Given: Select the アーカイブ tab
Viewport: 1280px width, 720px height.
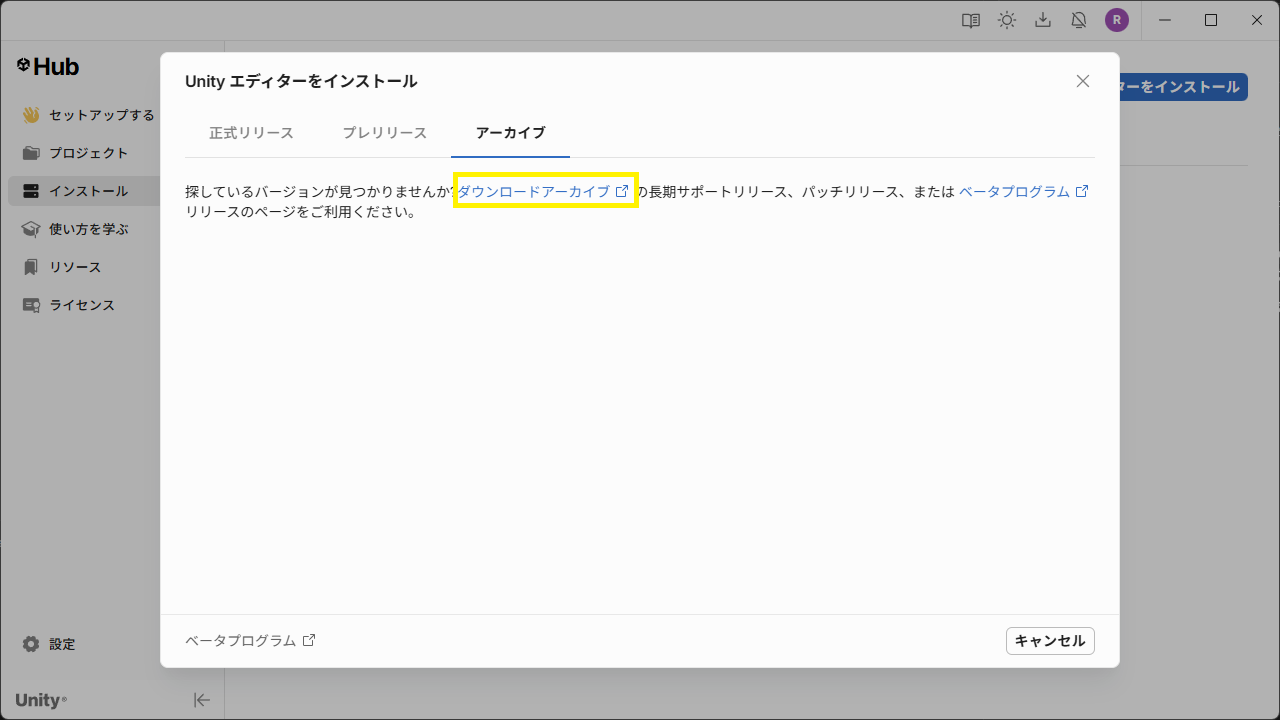Looking at the screenshot, I should (x=510, y=133).
